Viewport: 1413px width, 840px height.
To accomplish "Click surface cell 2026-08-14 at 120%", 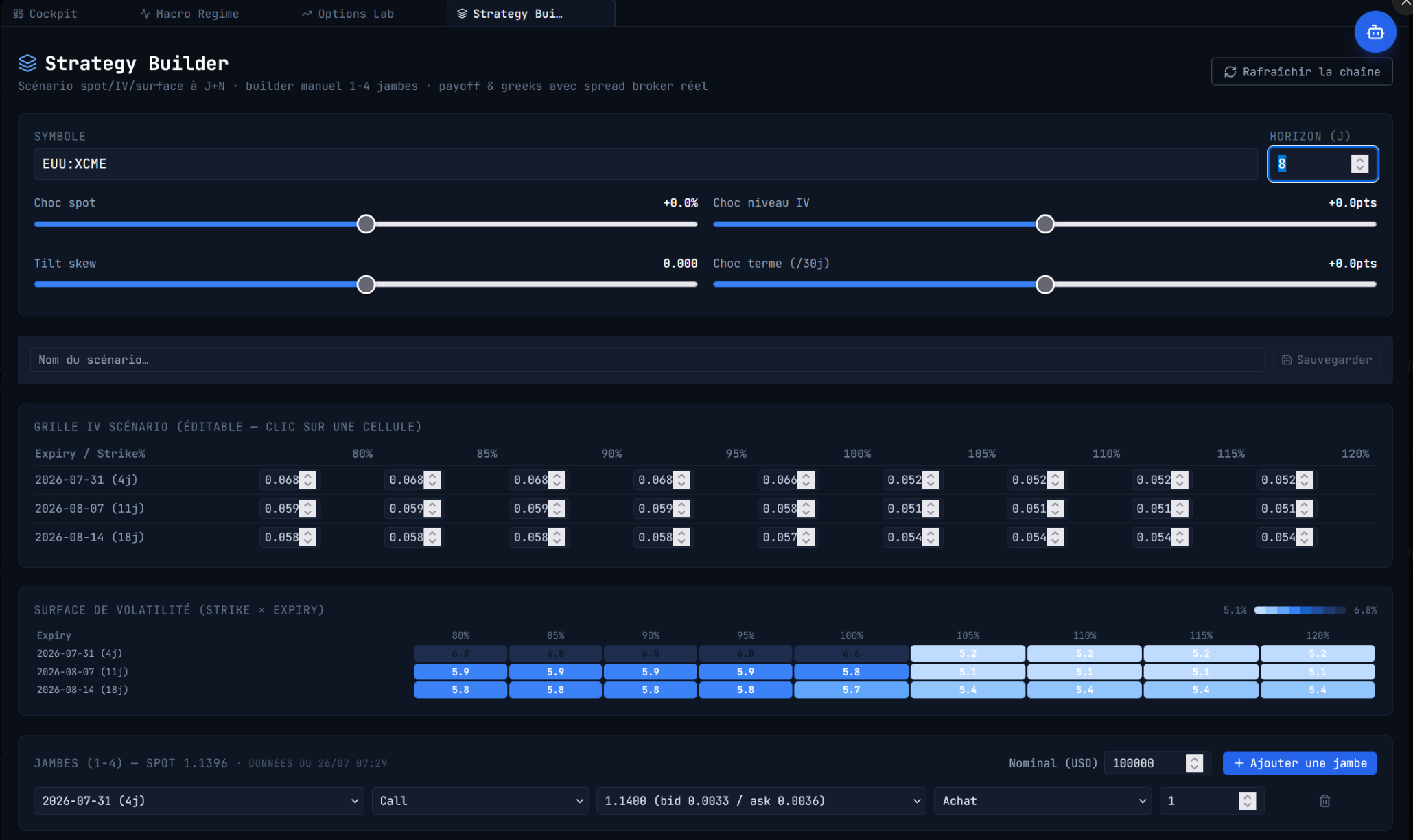I will click(x=1317, y=690).
